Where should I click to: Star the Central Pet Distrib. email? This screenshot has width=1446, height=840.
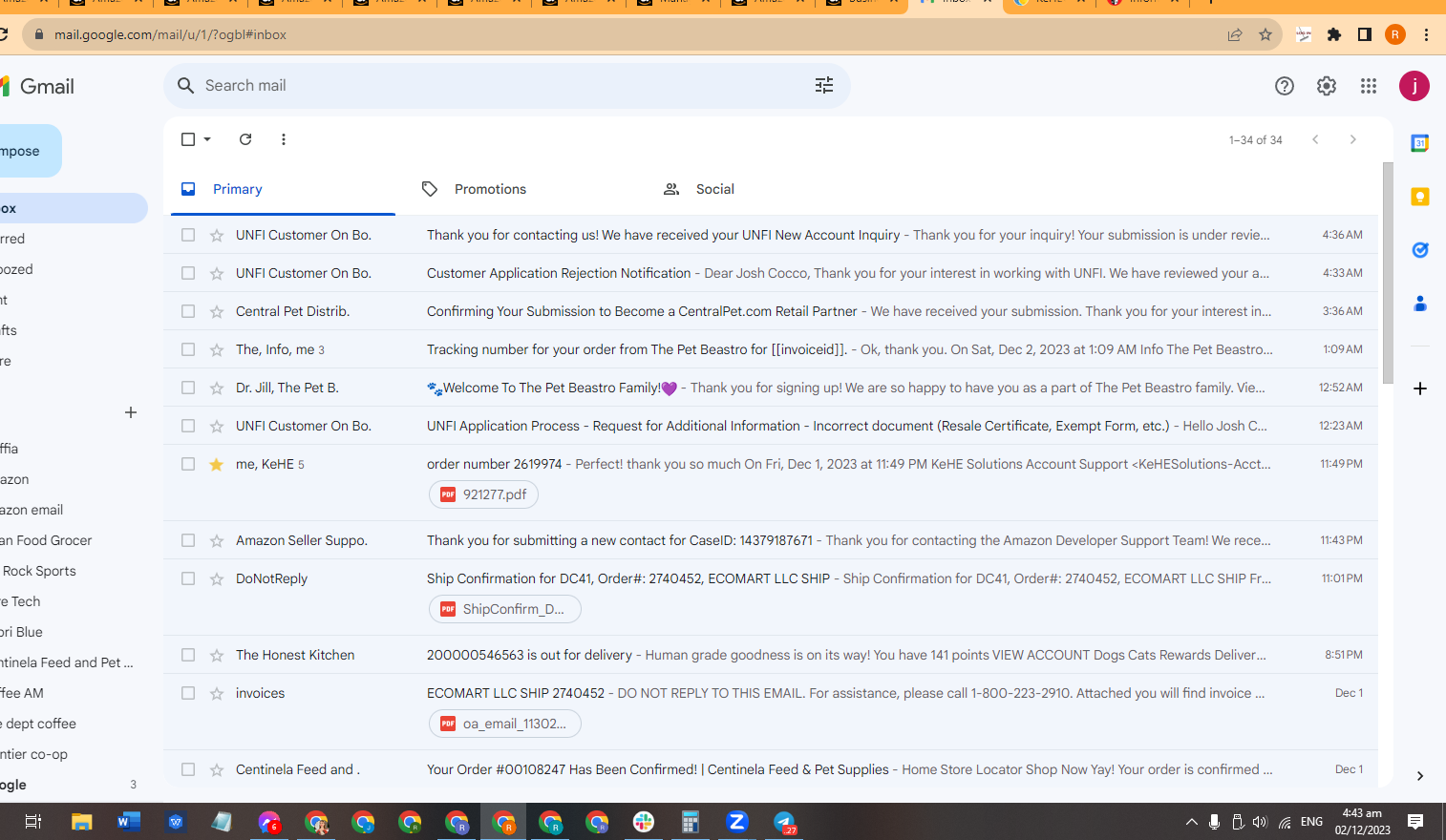[x=217, y=311]
